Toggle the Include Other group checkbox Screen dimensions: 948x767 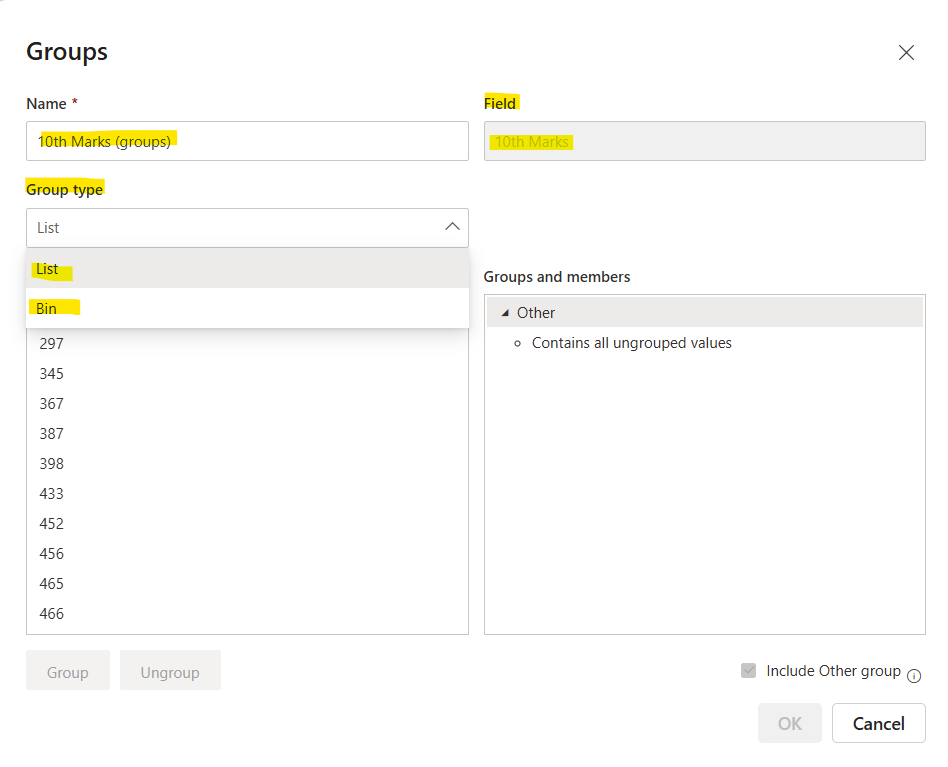tap(748, 670)
